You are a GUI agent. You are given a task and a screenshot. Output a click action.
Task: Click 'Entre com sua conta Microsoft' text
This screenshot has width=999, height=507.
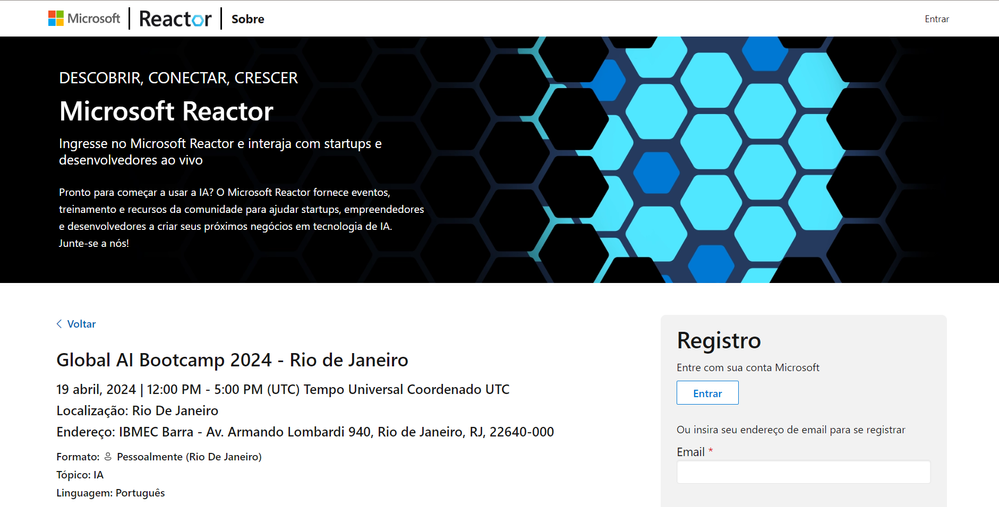[748, 368]
